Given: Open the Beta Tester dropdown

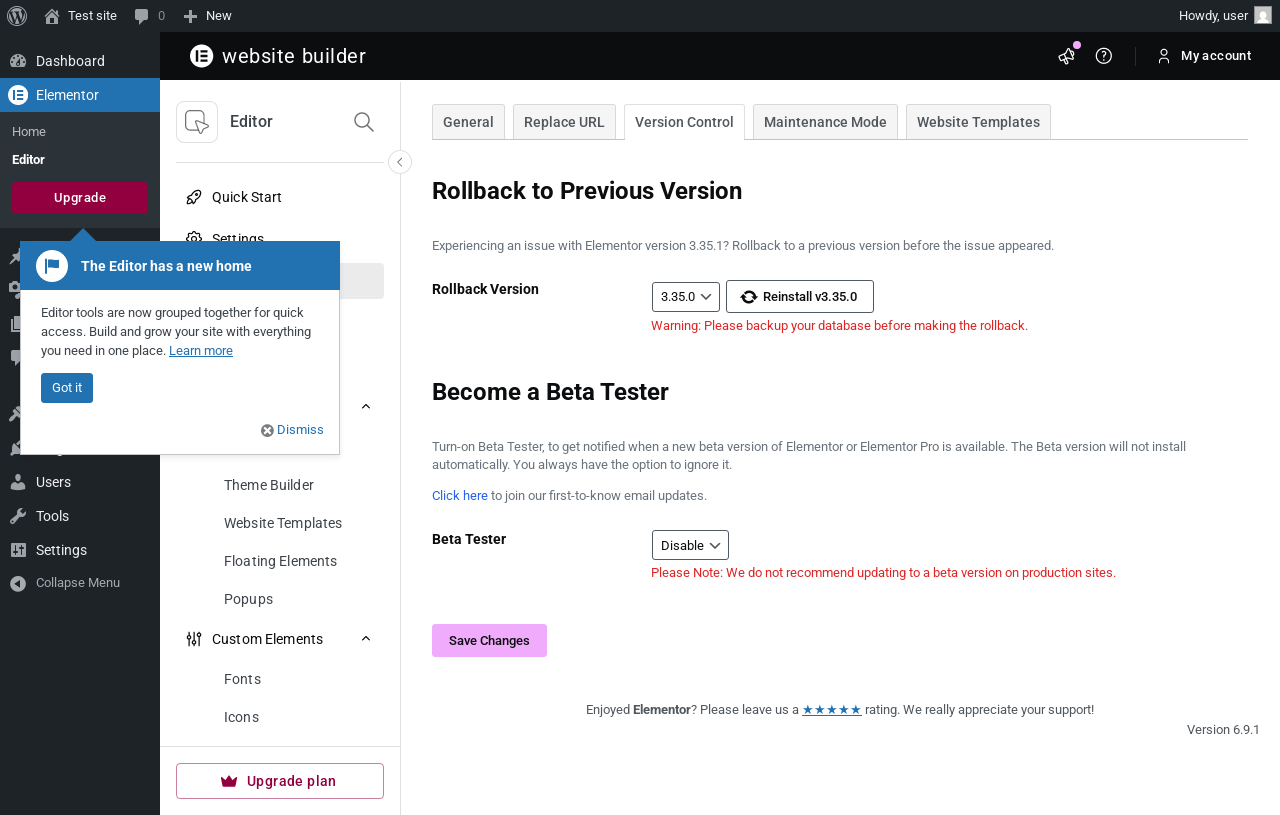Looking at the screenshot, I should (690, 545).
